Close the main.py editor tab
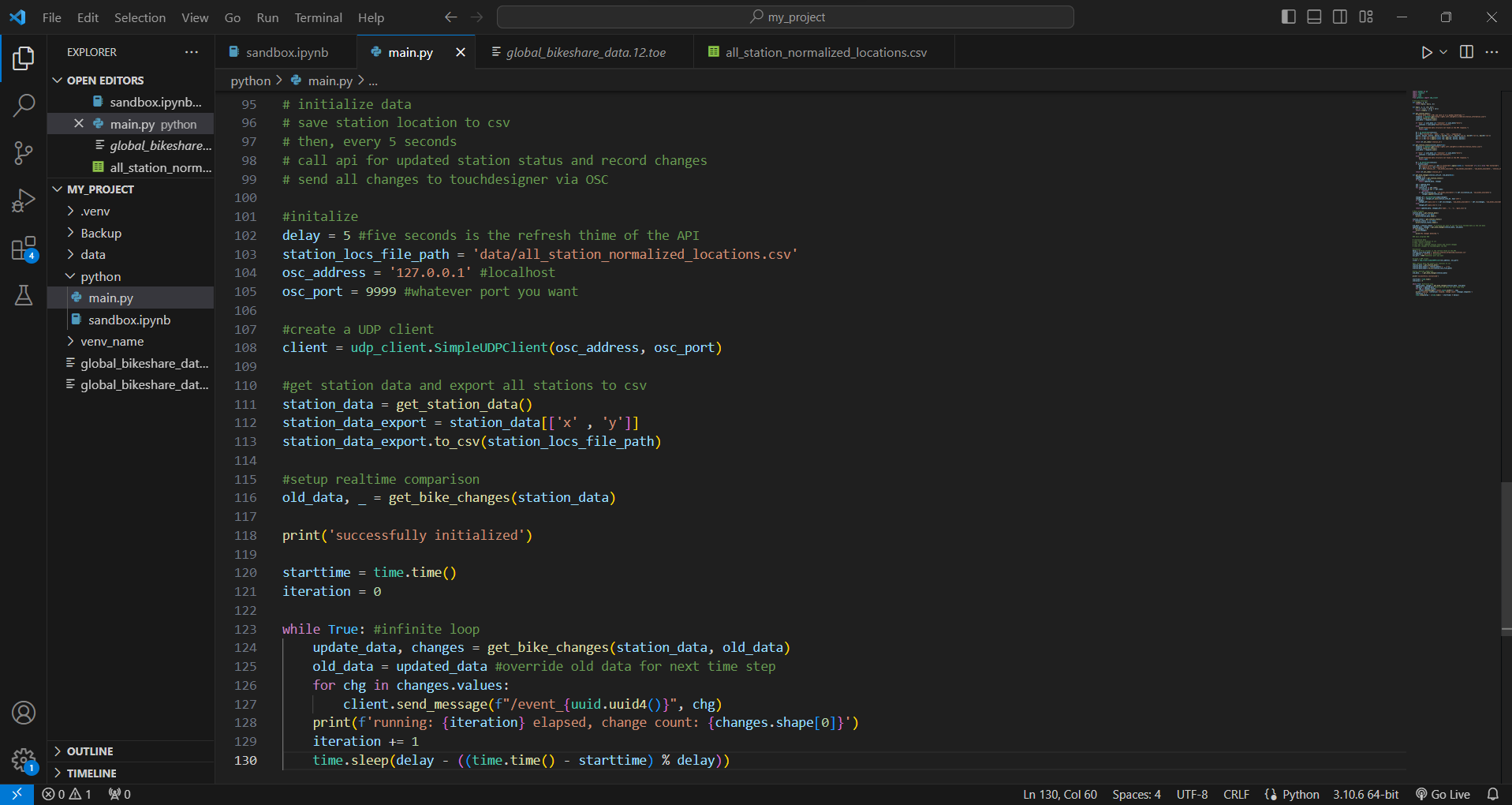1512x805 pixels. (x=461, y=52)
